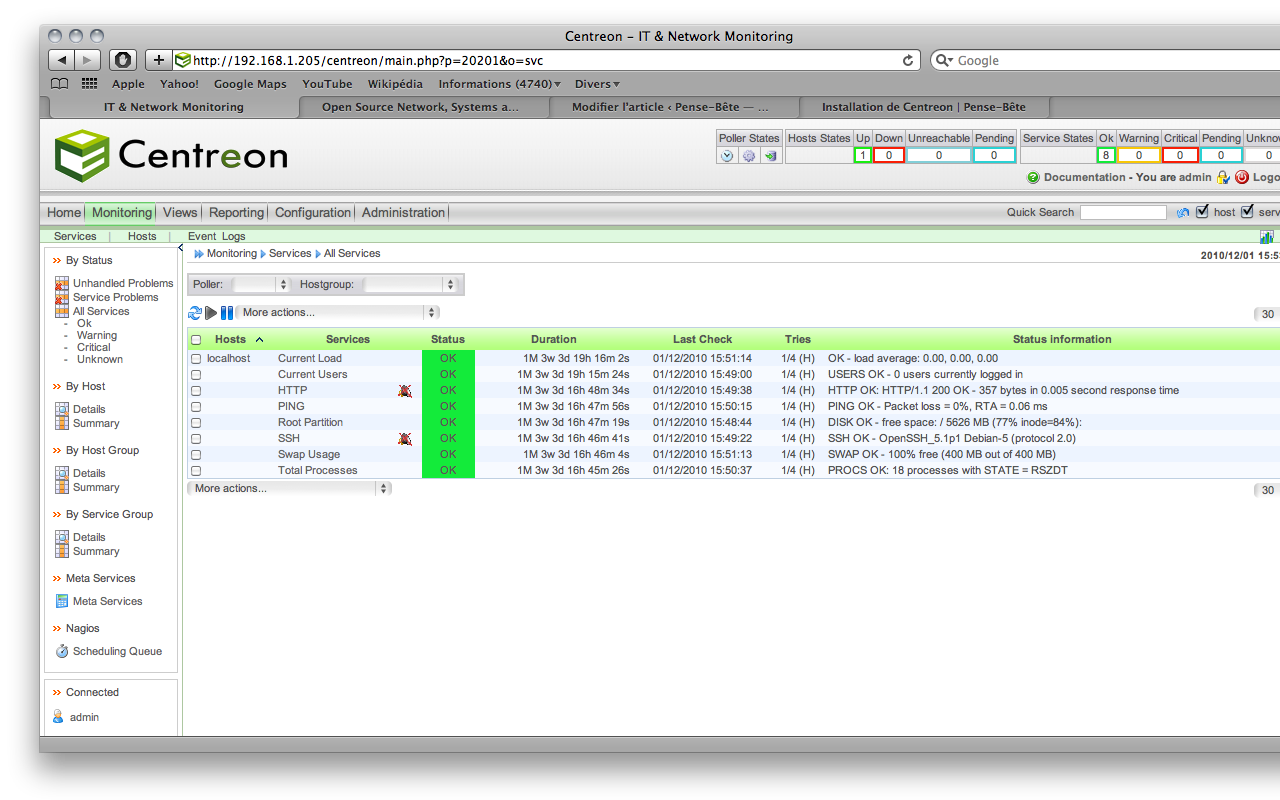Switch to Hosts submenu tab
This screenshot has width=1280, height=800.
[x=142, y=237]
